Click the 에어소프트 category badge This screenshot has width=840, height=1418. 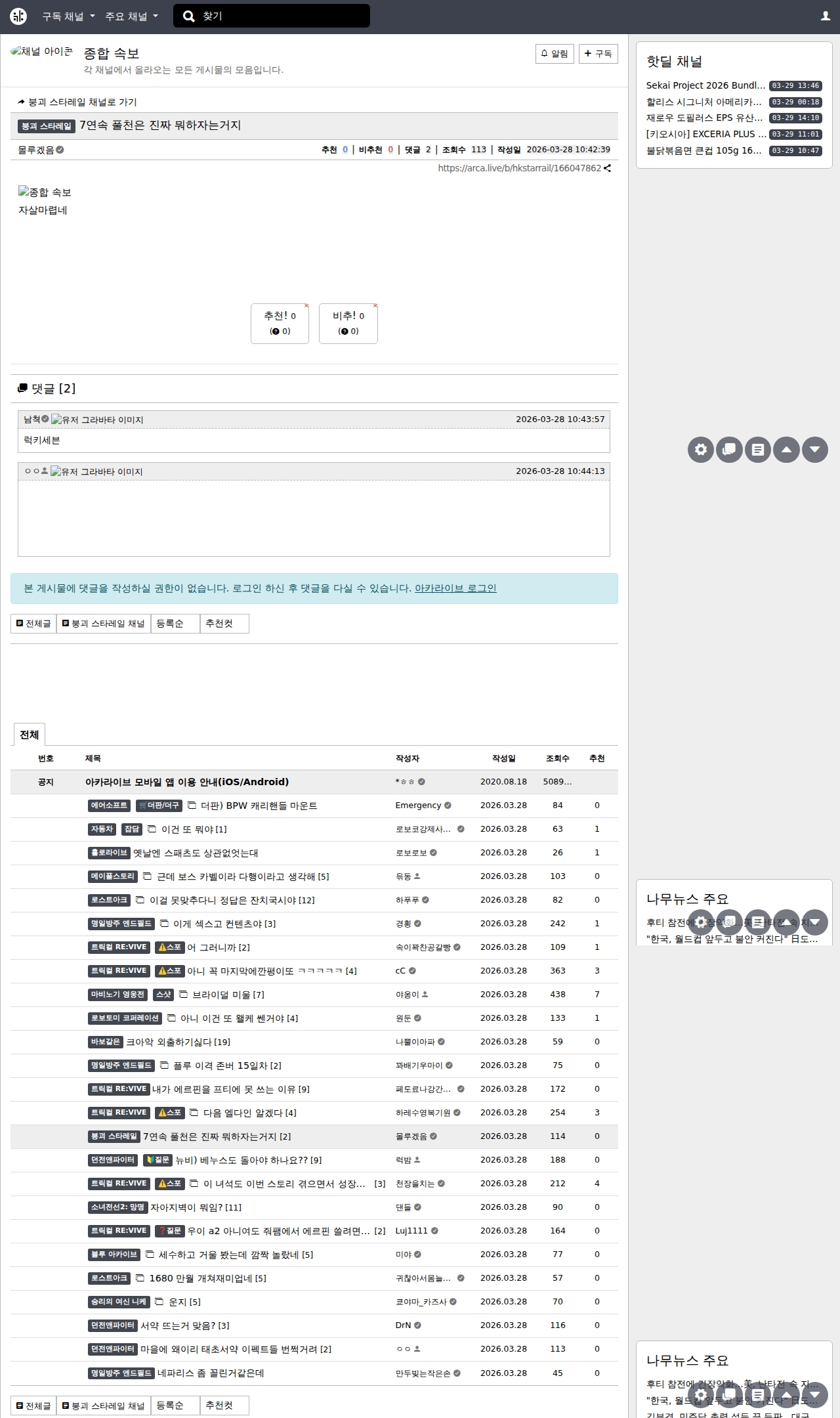[x=109, y=806]
